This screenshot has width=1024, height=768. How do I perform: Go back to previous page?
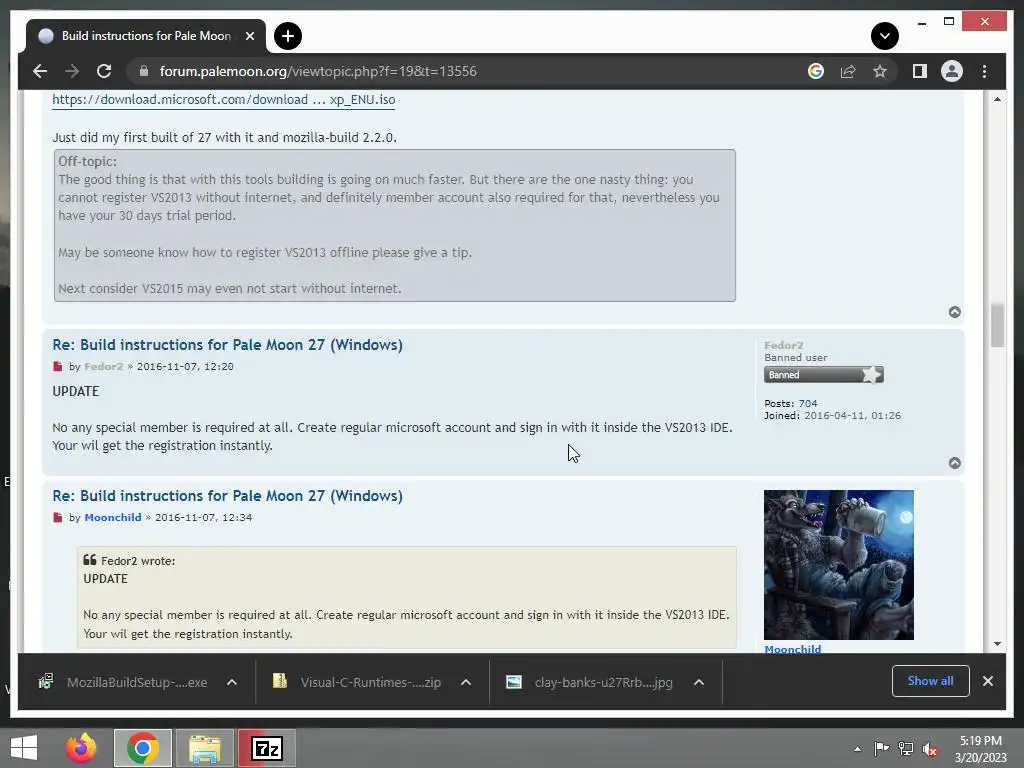[x=40, y=71]
